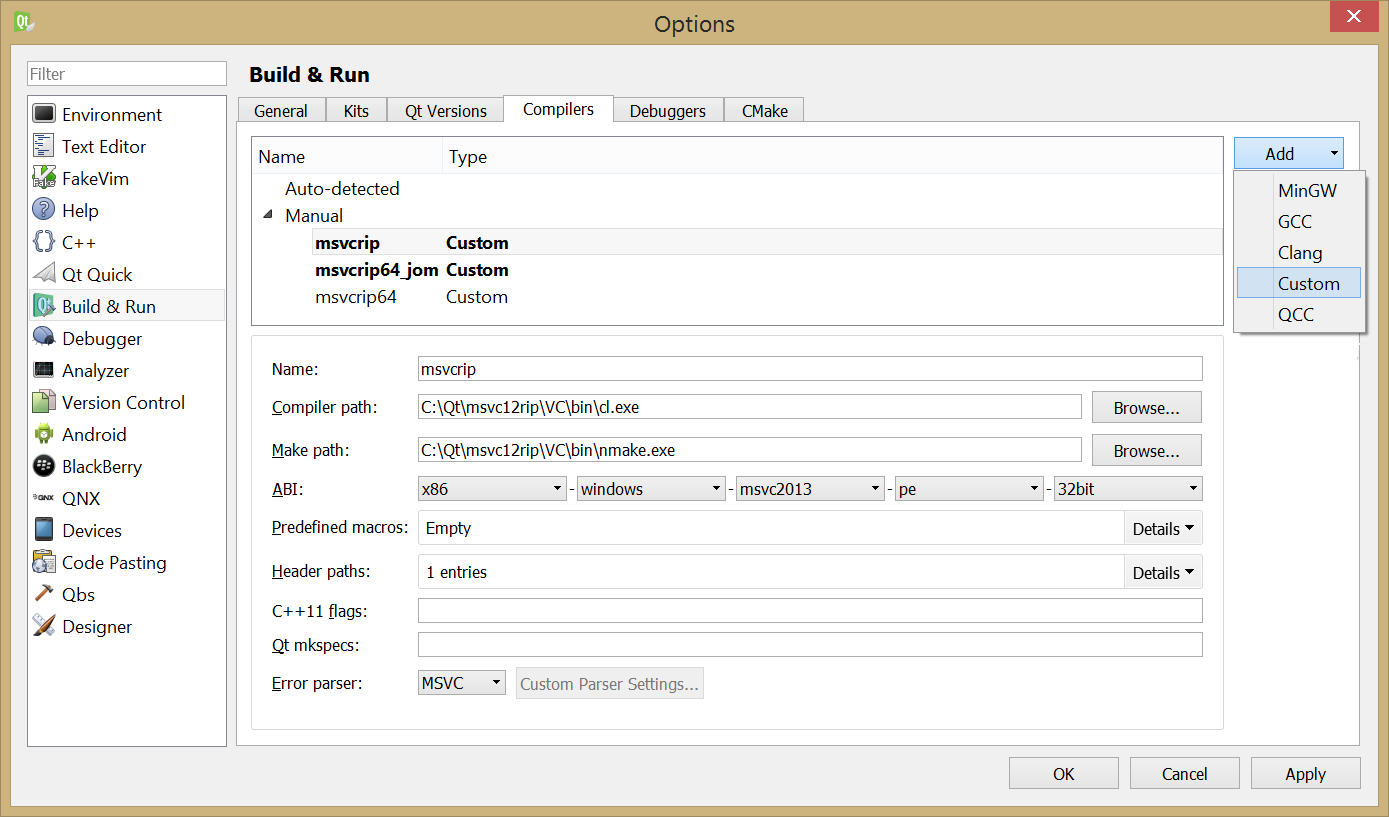Click the C++11 flags field

(x=810, y=610)
